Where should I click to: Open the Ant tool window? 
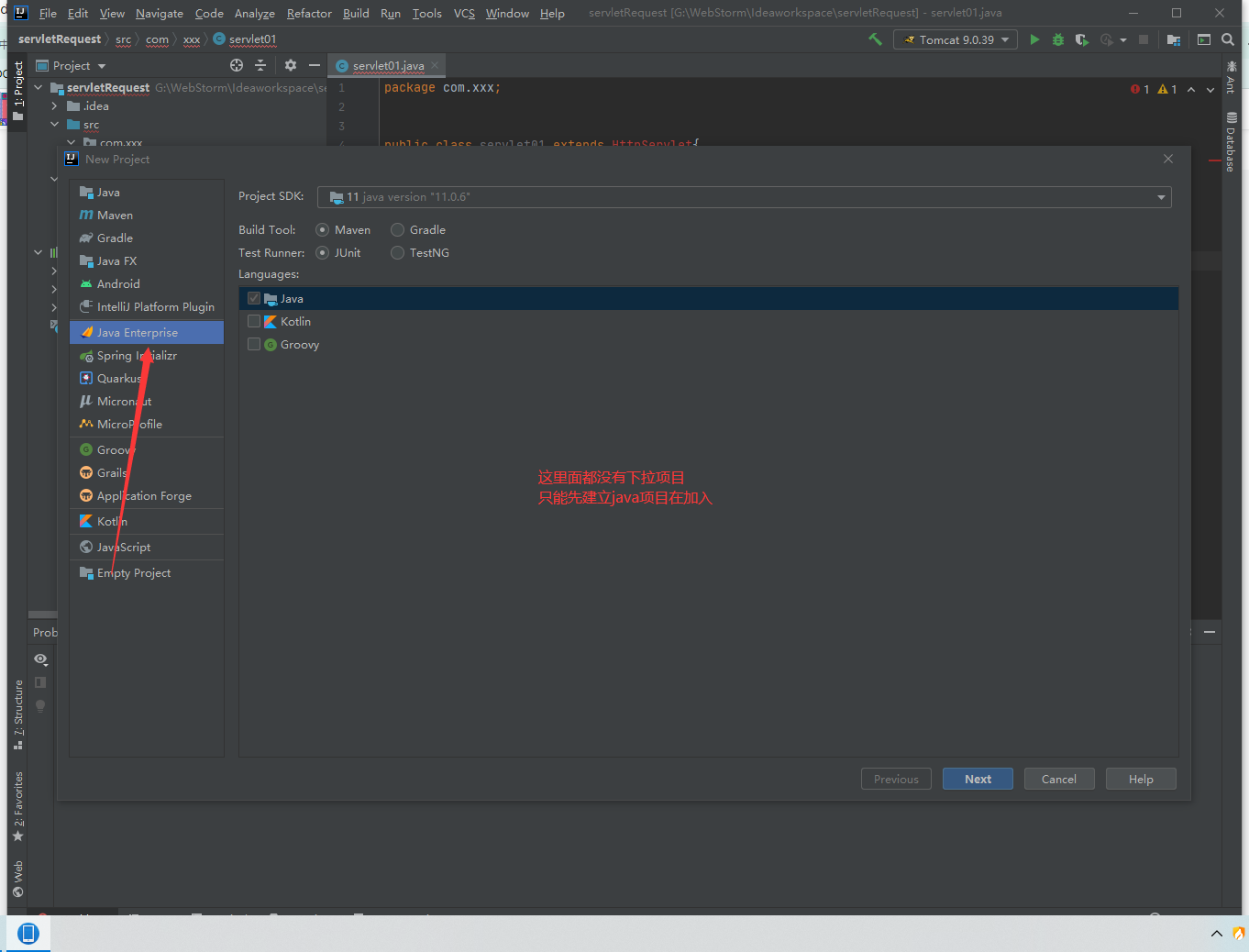pos(1232,77)
